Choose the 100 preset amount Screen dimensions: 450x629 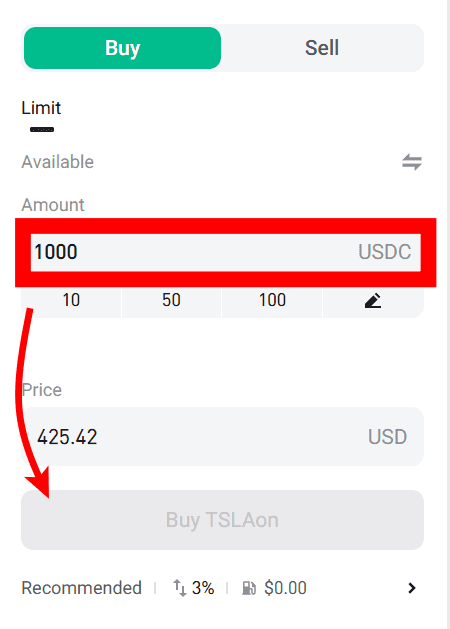pyautogui.click(x=272, y=300)
